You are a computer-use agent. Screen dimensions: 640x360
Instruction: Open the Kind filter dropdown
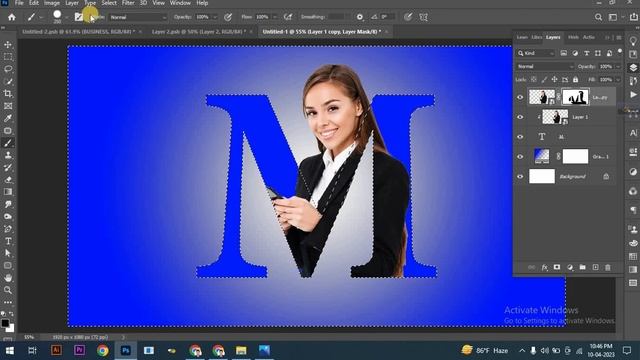pos(536,53)
